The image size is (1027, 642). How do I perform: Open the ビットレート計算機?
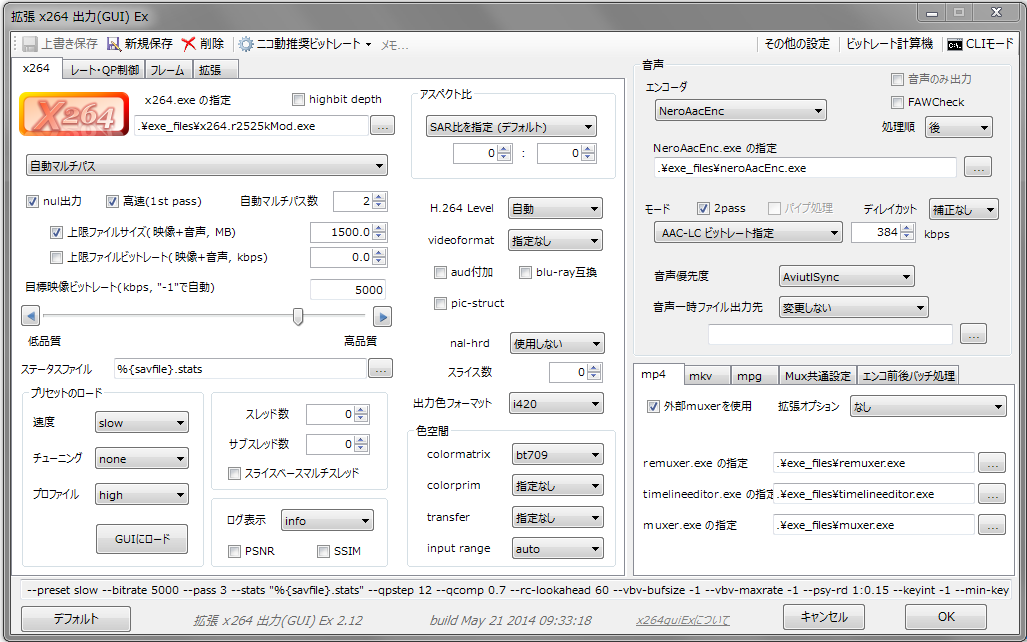pyautogui.click(x=889, y=44)
